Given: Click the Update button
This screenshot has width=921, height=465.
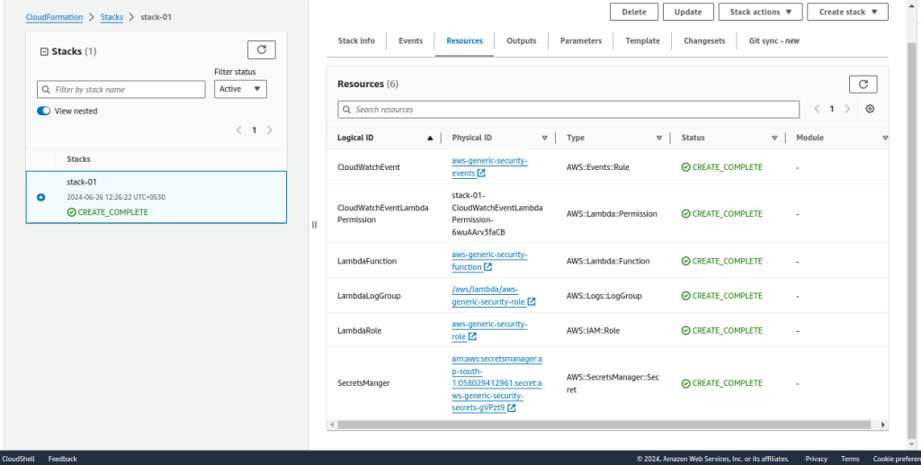Looking at the screenshot, I should point(688,12).
